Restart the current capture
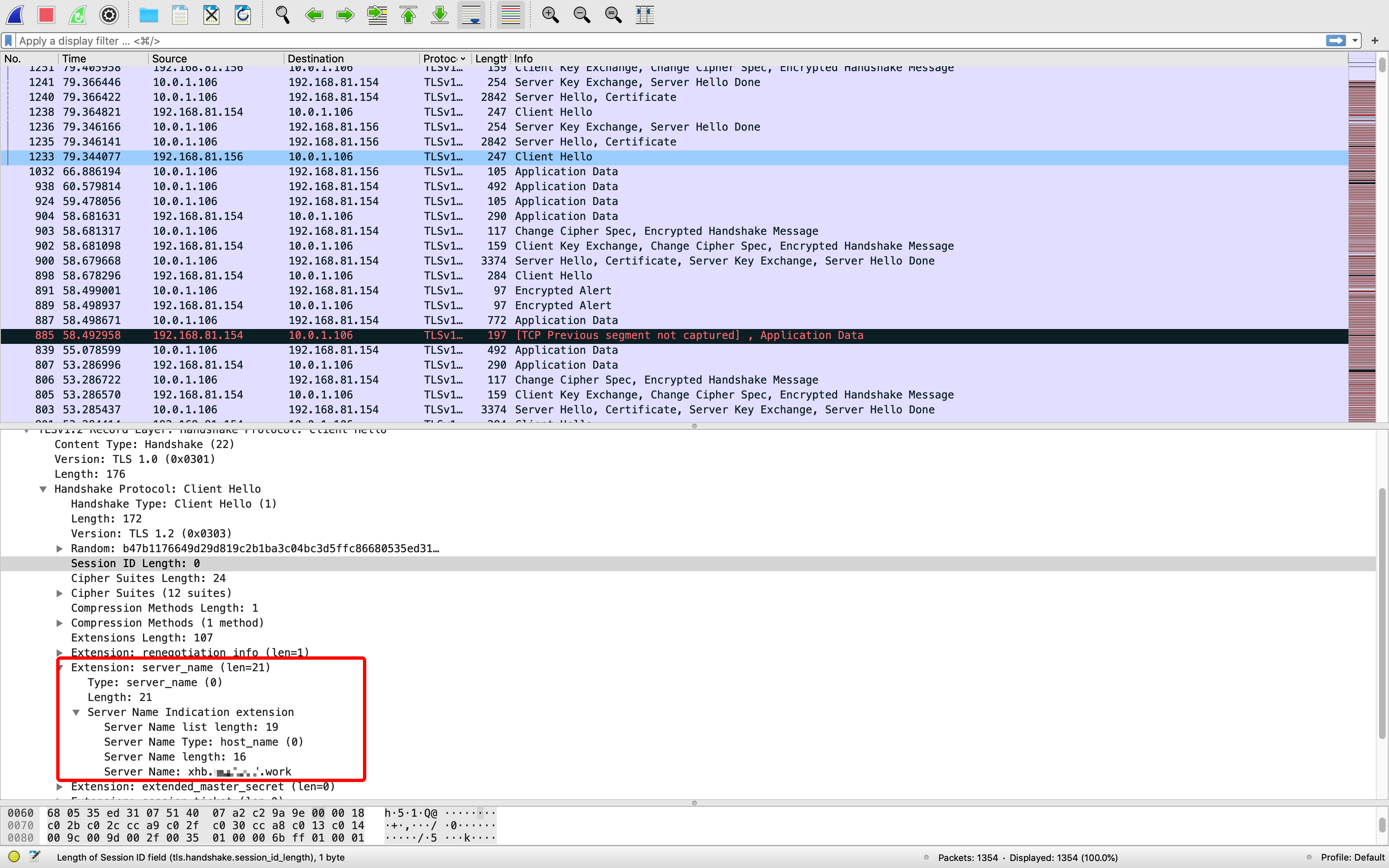 pyautogui.click(x=77, y=15)
